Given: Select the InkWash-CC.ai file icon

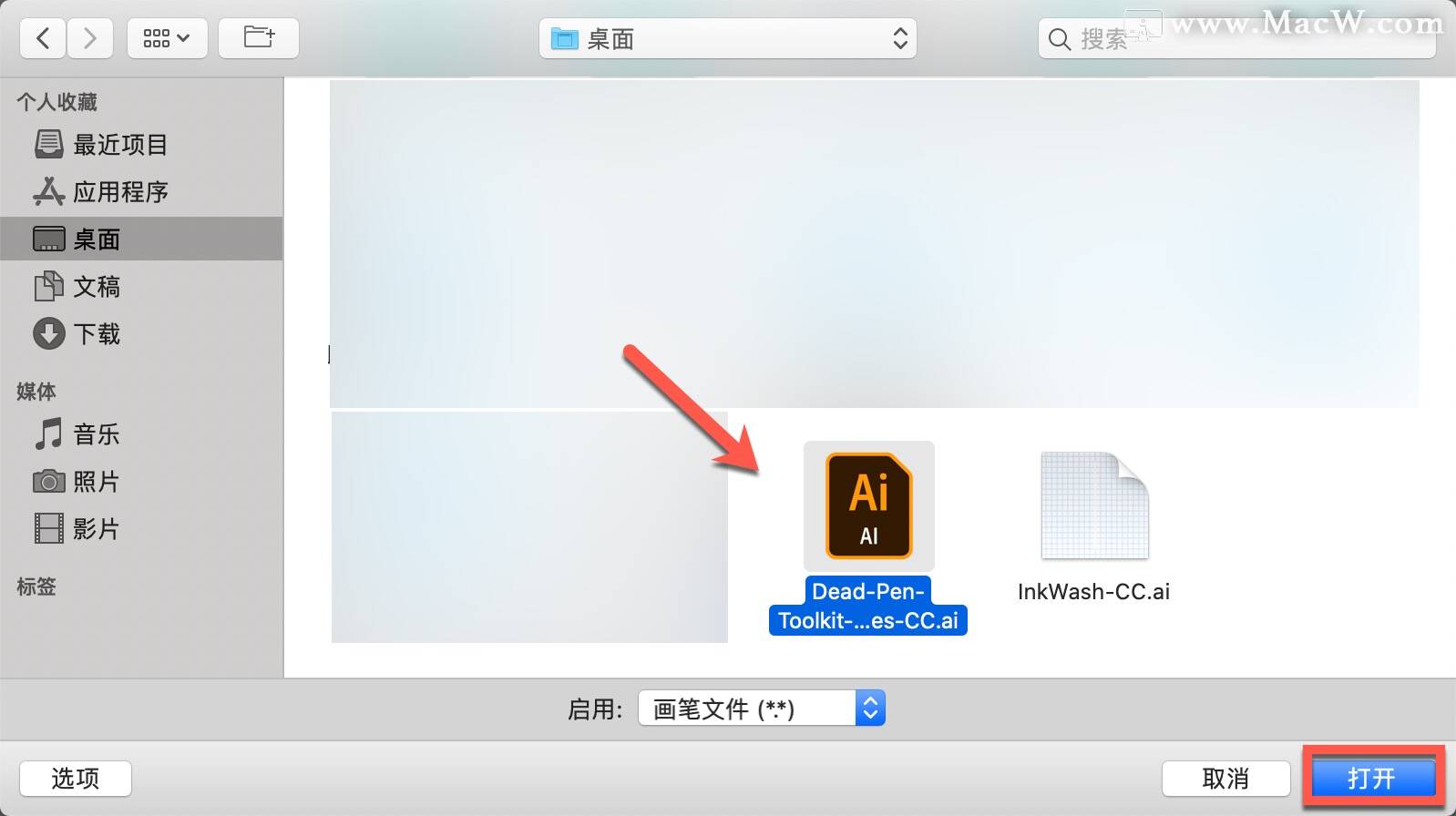Looking at the screenshot, I should 1094,505.
